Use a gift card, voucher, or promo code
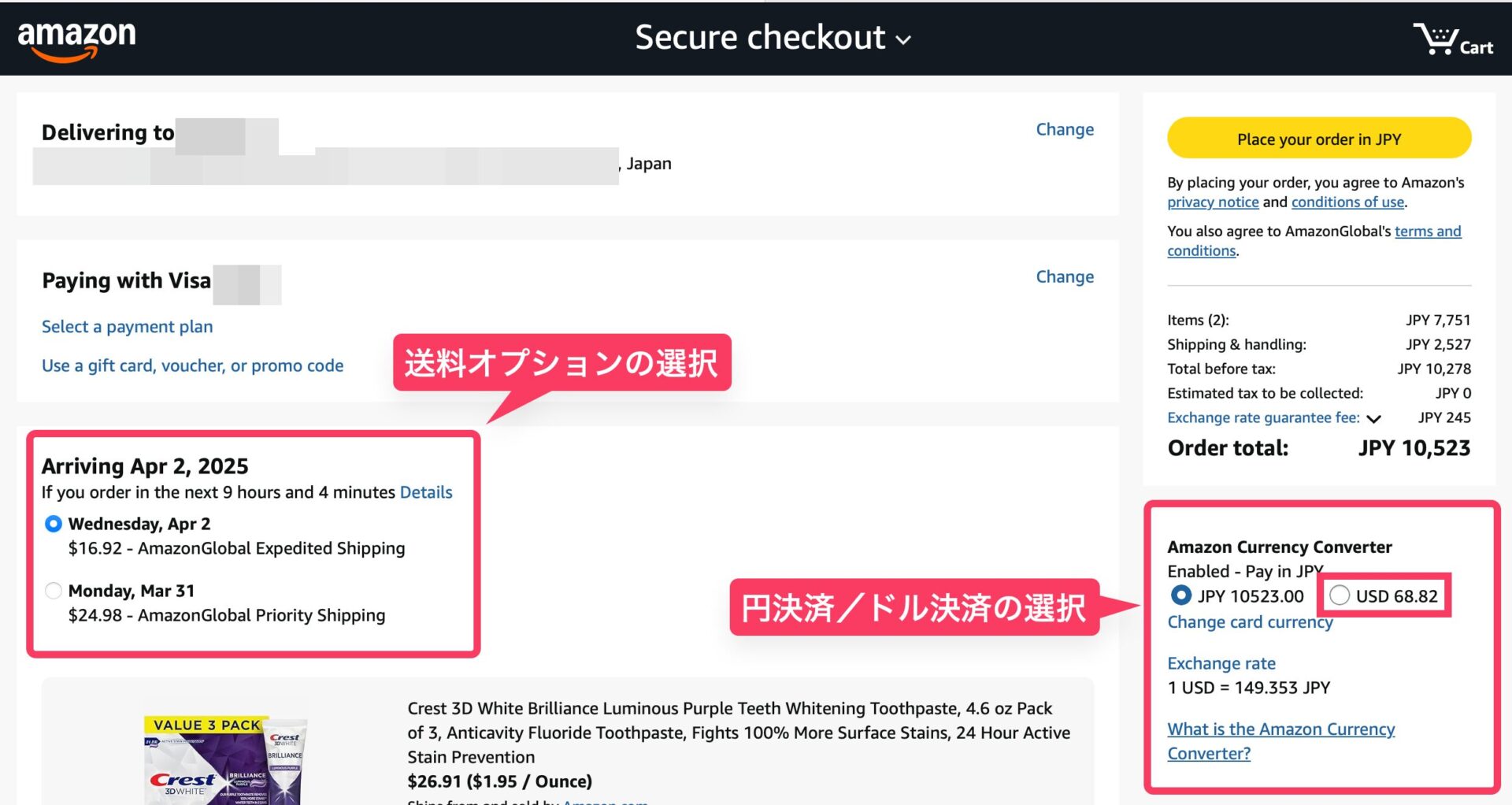The width and height of the screenshot is (1512, 805). pos(192,365)
